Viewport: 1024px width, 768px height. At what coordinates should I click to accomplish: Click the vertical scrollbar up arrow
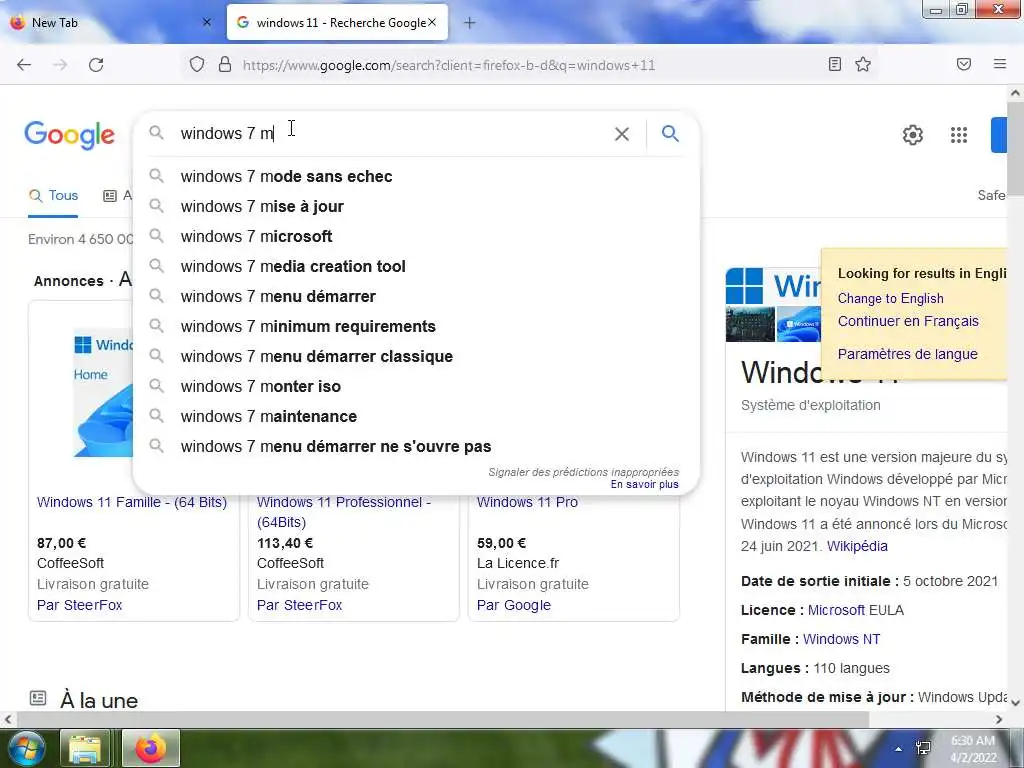tap(1015, 93)
